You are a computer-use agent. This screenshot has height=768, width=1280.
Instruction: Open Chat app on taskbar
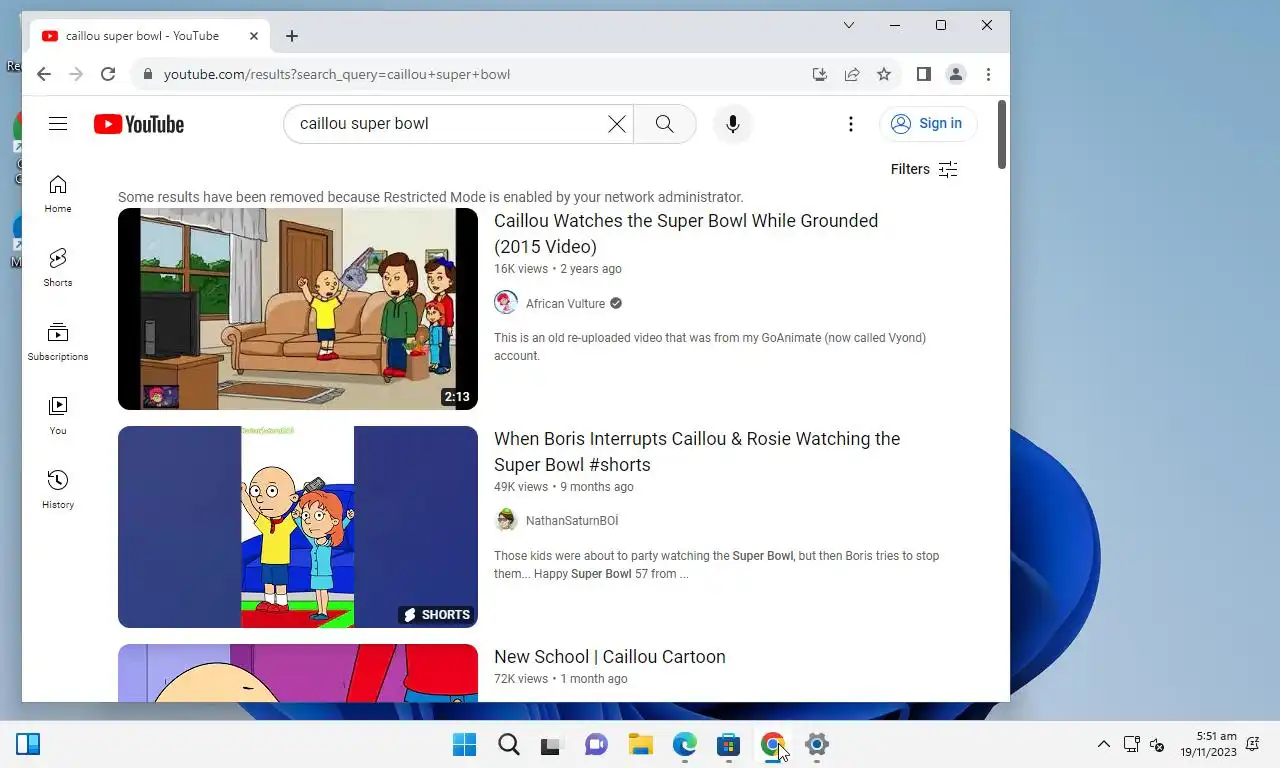tap(597, 744)
